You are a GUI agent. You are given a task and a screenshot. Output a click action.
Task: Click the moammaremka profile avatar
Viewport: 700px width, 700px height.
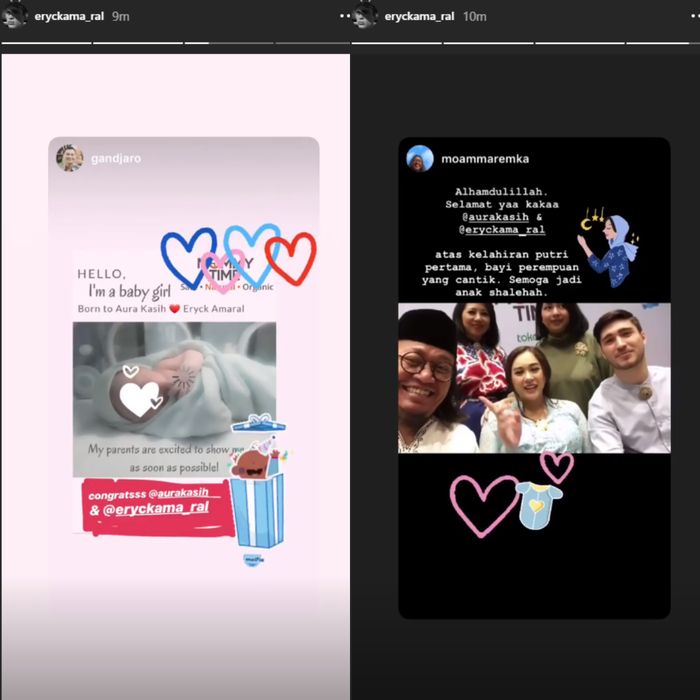pyautogui.click(x=420, y=158)
